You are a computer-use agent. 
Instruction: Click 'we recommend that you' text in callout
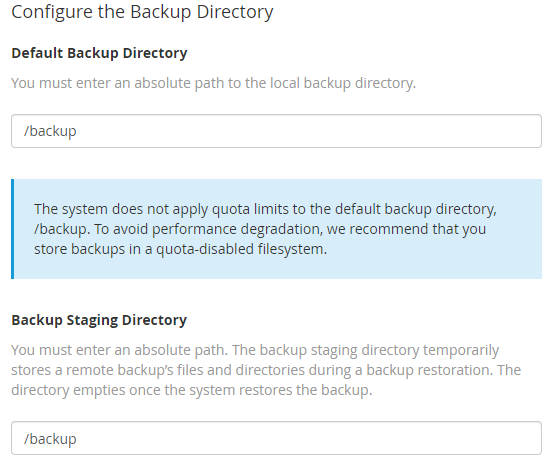point(406,229)
